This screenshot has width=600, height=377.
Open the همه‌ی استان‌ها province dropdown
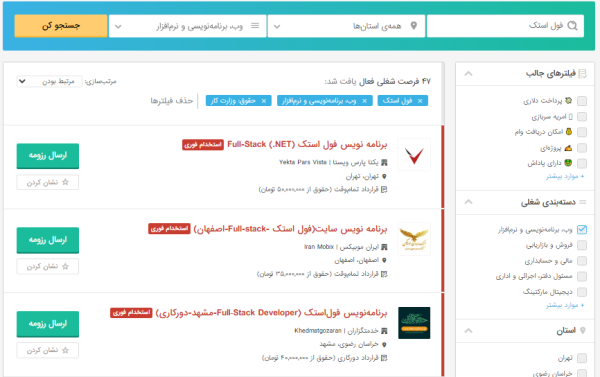coord(346,26)
